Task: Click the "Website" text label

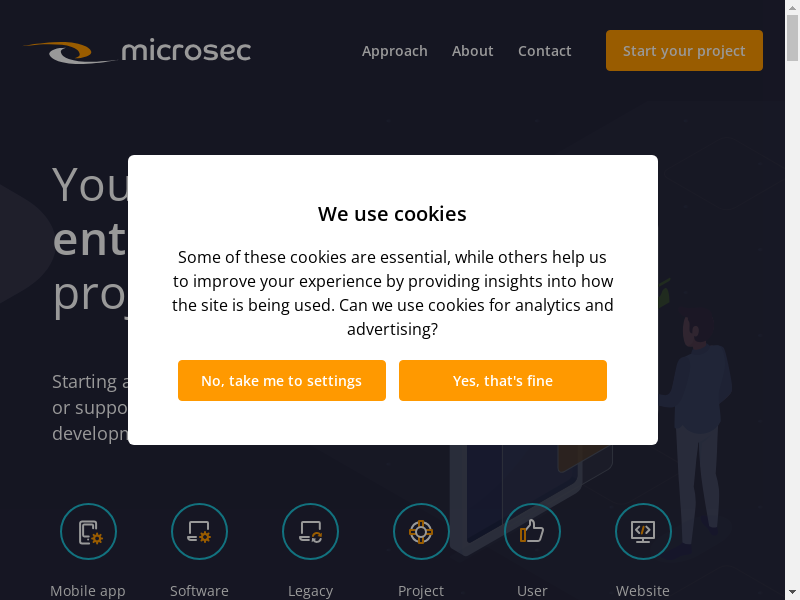Action: click(x=643, y=591)
